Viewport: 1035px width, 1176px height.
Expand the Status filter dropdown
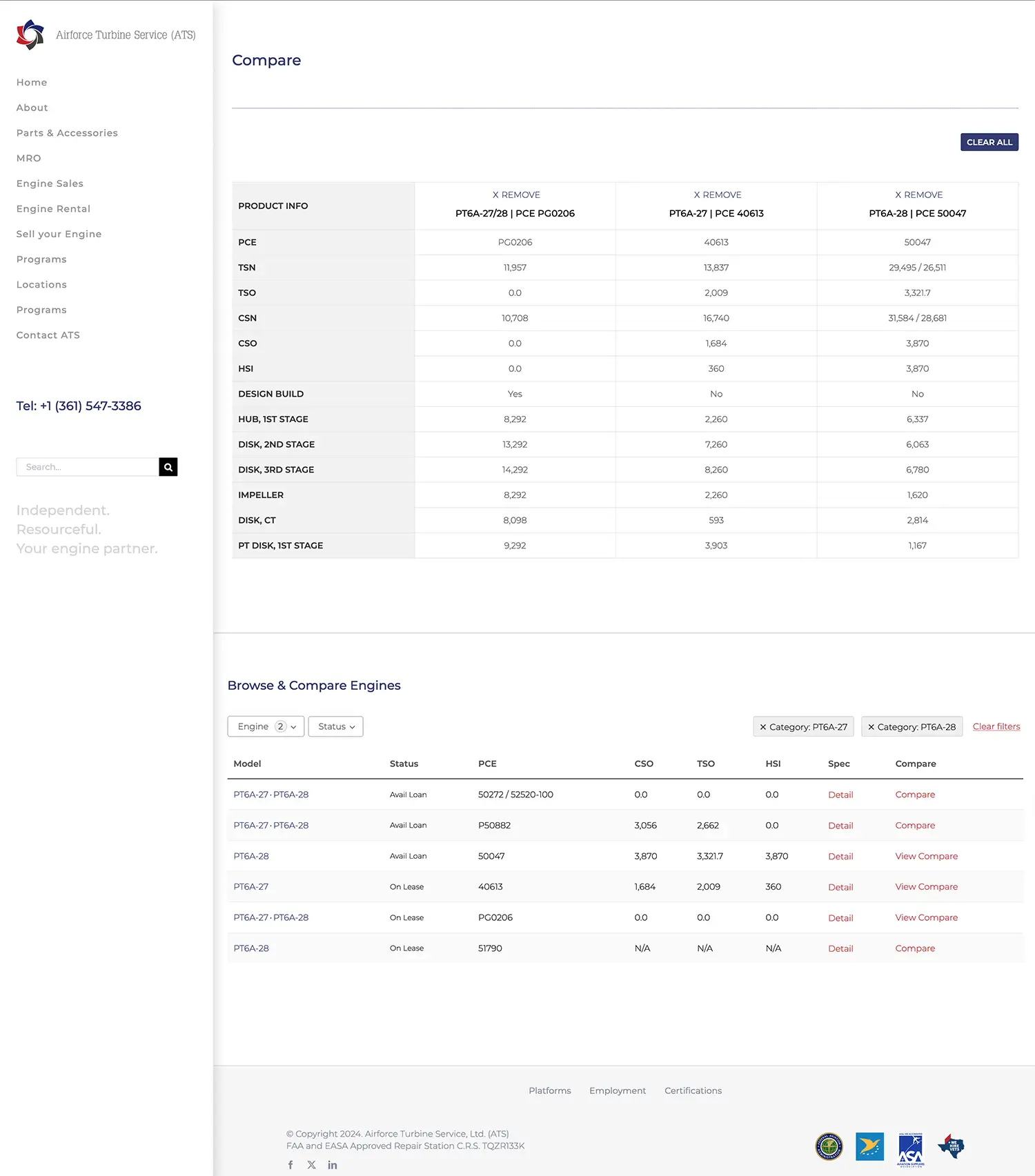tap(336, 726)
